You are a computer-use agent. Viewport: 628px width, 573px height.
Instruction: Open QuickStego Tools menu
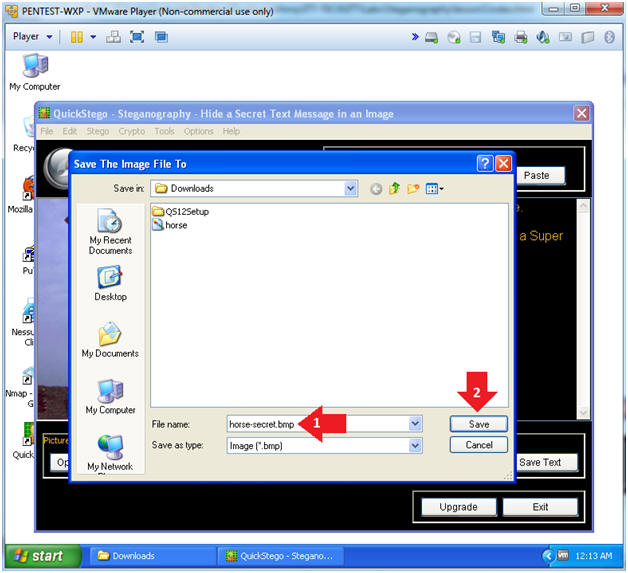[x=164, y=131]
